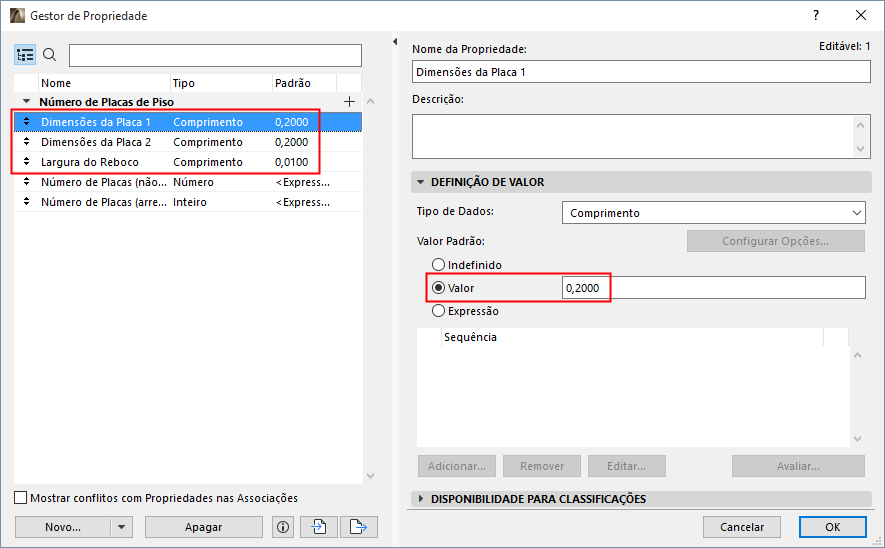885x548 pixels.
Task: Collapse the DEFINIÇÃO DE VALOR section
Action: (420, 182)
